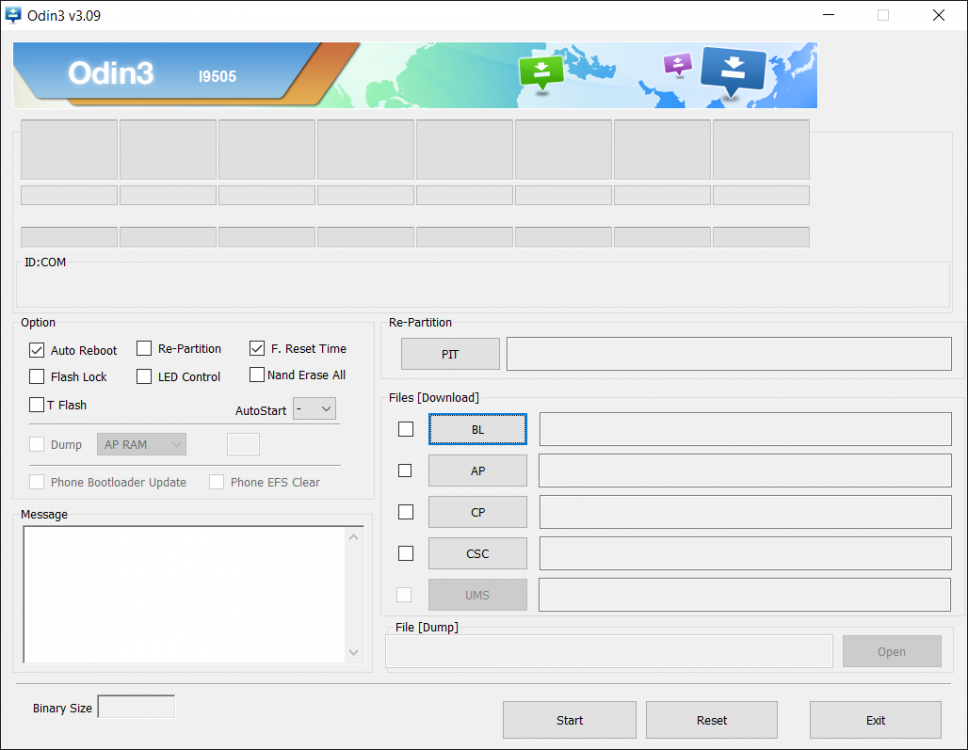Click the Odin3 app icon in title bar

coord(14,15)
